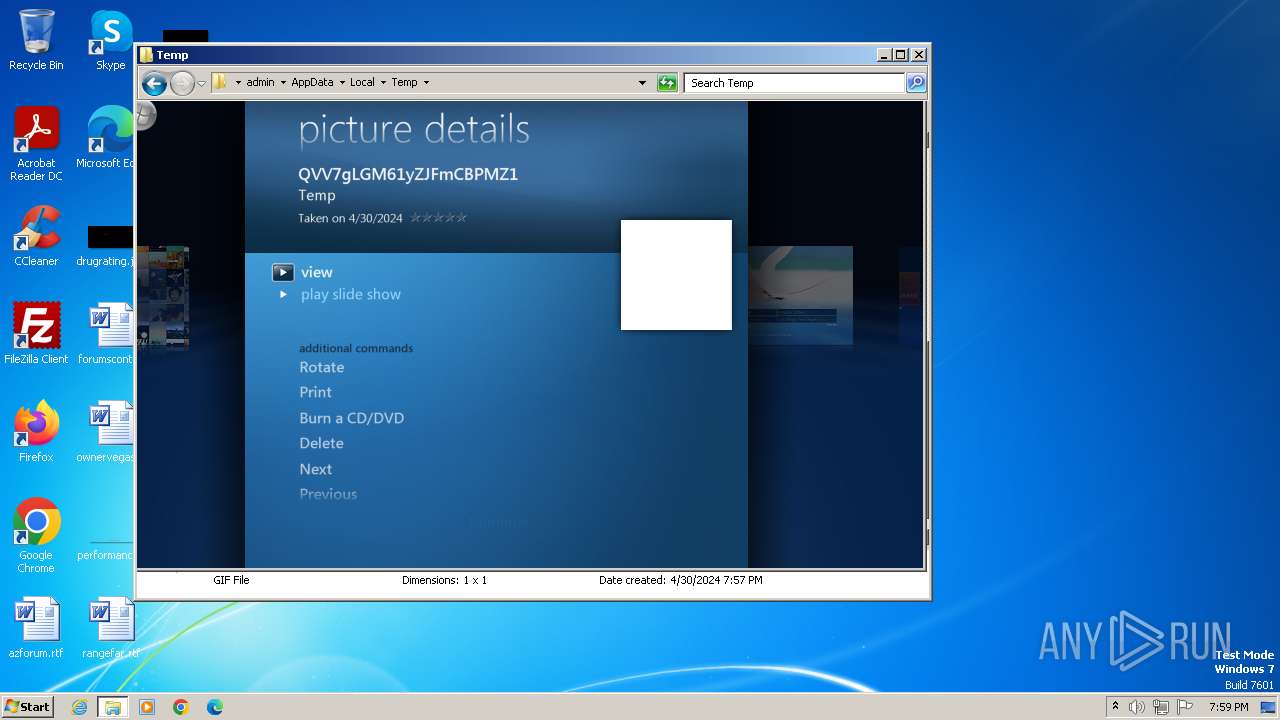Open the Firefox desktop icon

(36, 431)
